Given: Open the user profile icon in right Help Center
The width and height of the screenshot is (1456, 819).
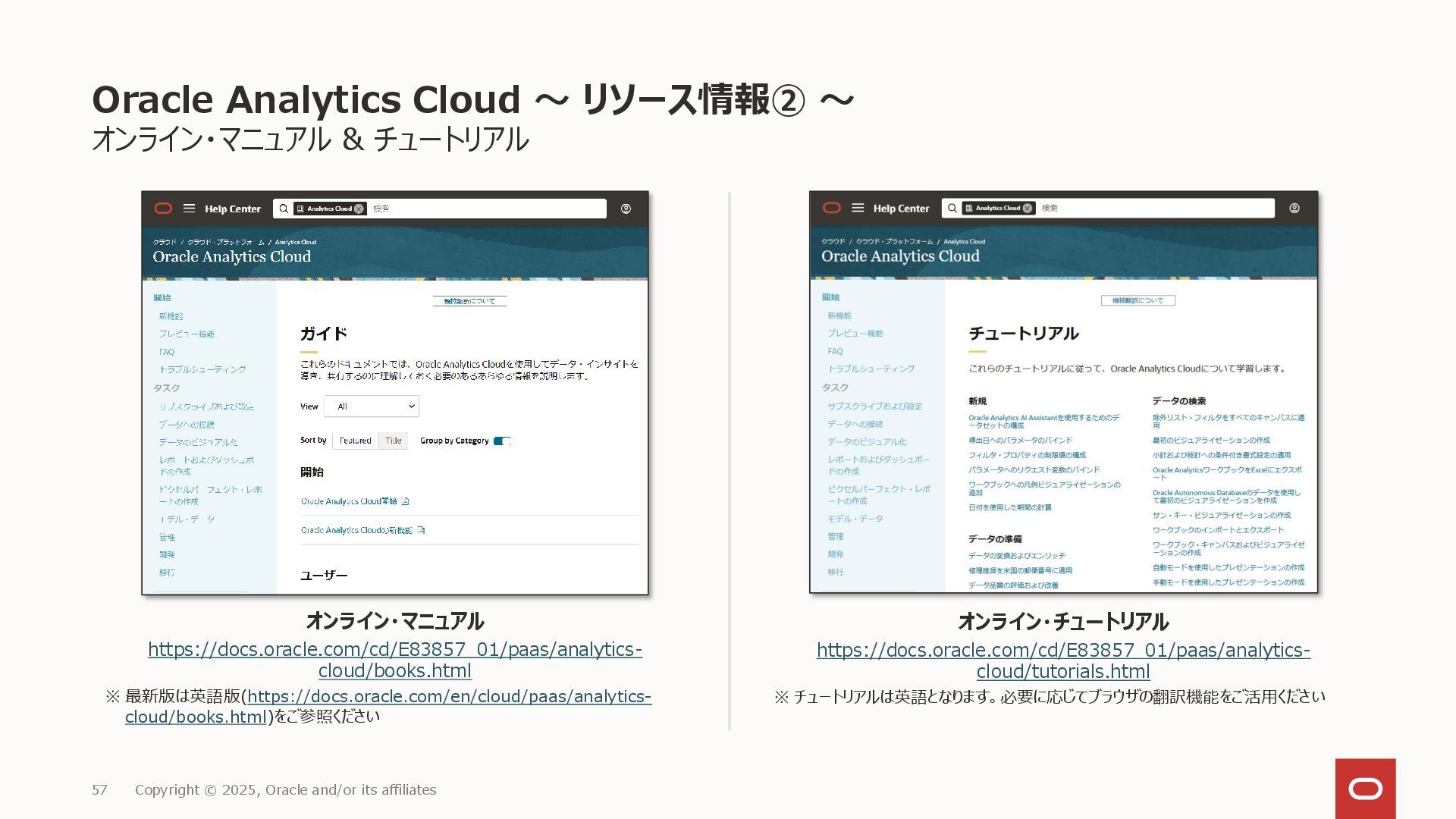Looking at the screenshot, I should [x=1294, y=208].
